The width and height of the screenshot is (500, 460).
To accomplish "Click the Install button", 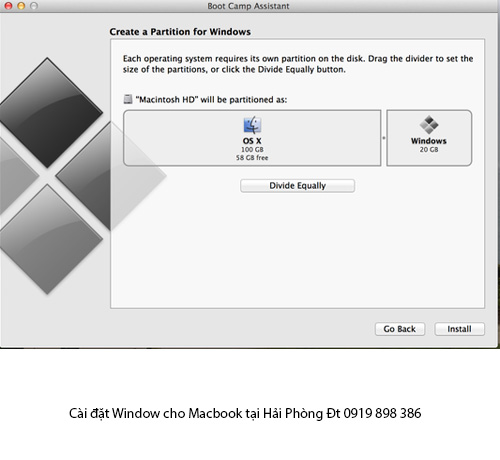I will click(459, 329).
